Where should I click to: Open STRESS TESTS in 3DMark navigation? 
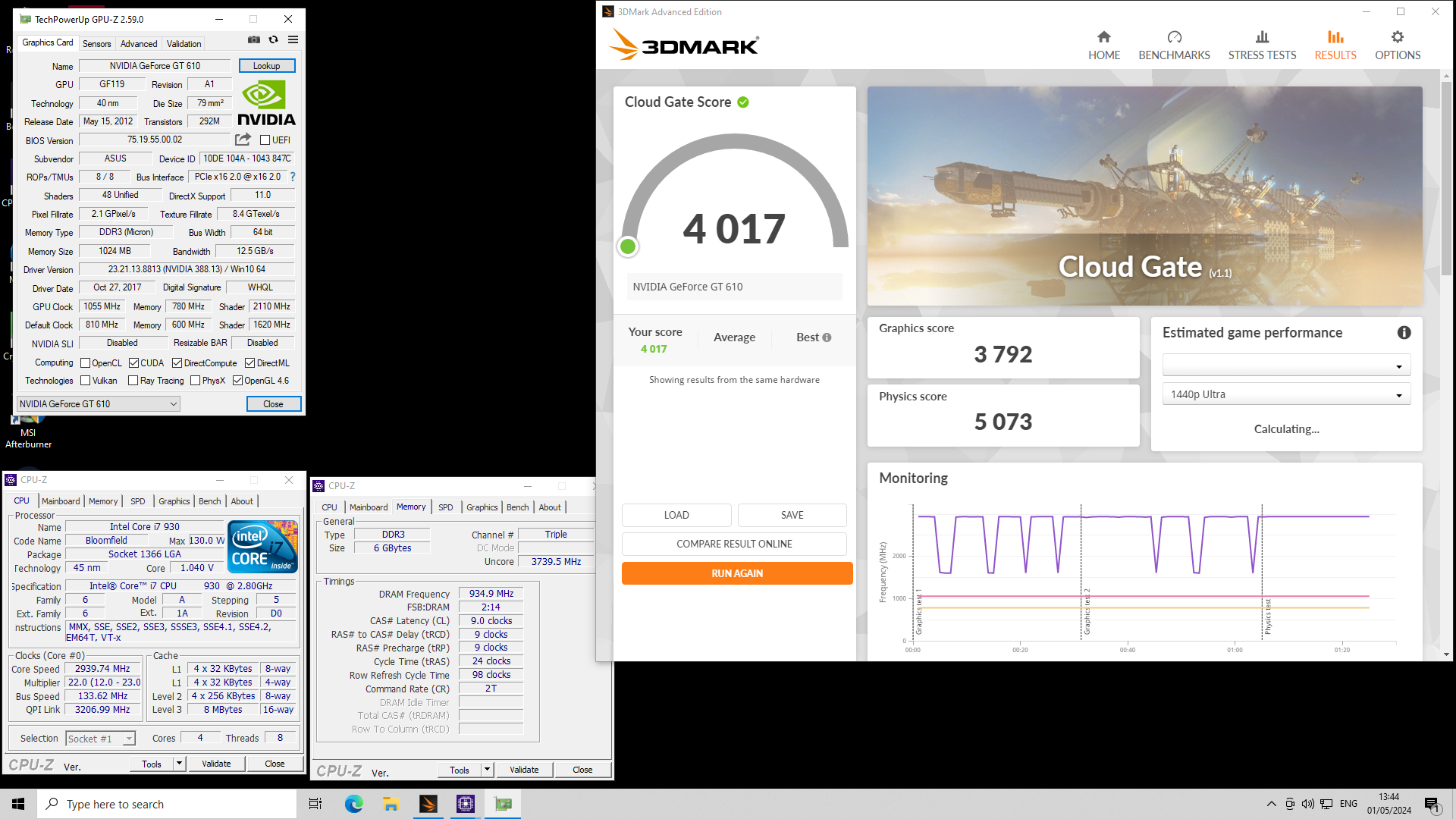pyautogui.click(x=1262, y=45)
